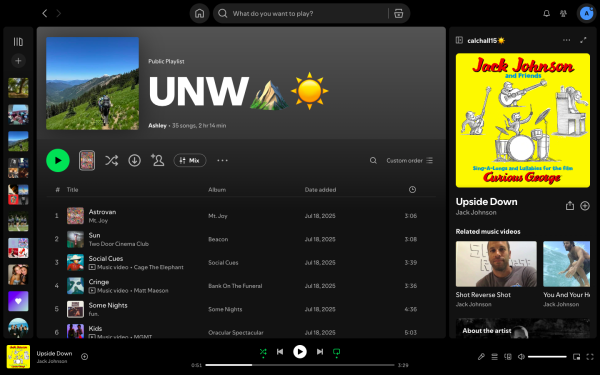Expand the Now Playing panel to full view
The height and width of the screenshot is (375, 600).
point(583,40)
